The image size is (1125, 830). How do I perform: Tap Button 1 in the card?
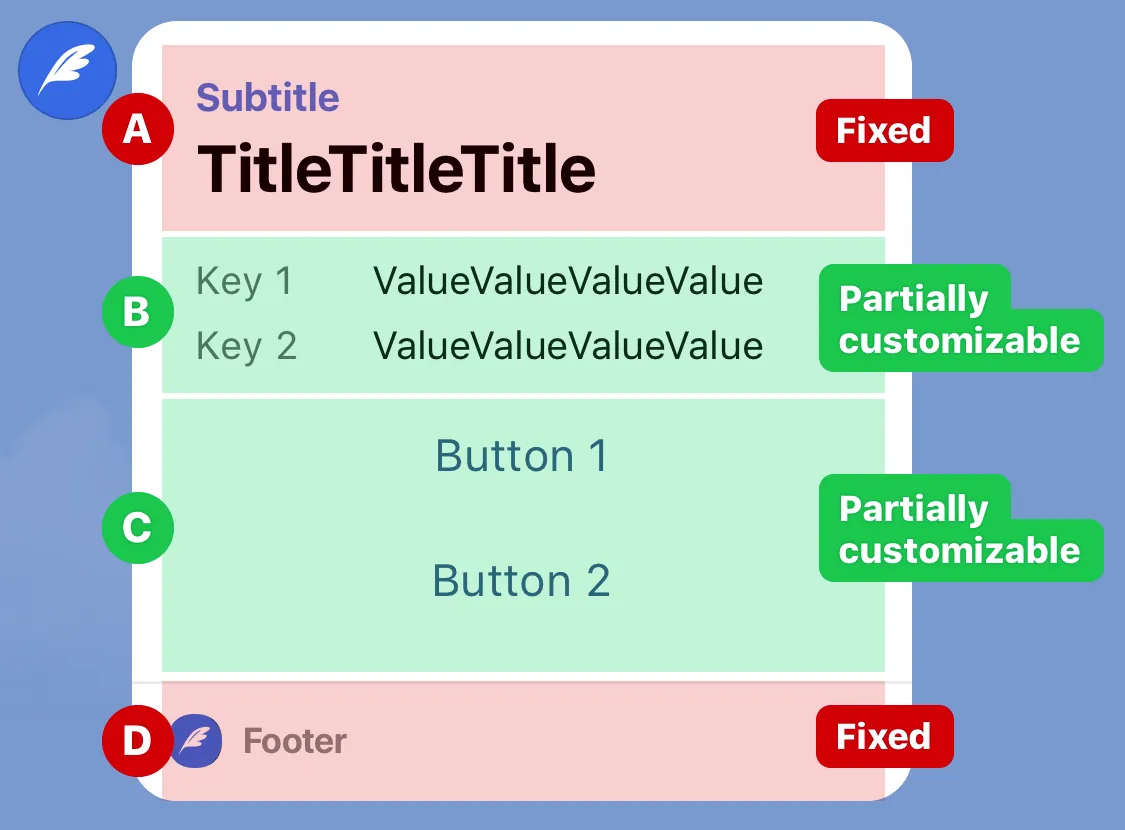(522, 456)
